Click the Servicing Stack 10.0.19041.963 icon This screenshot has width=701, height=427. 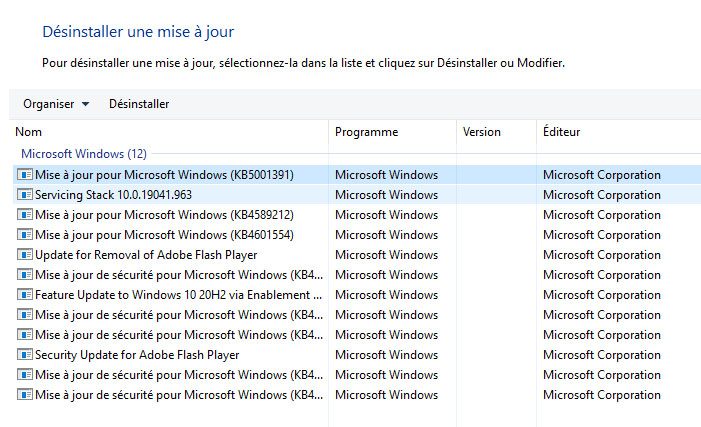point(25,194)
